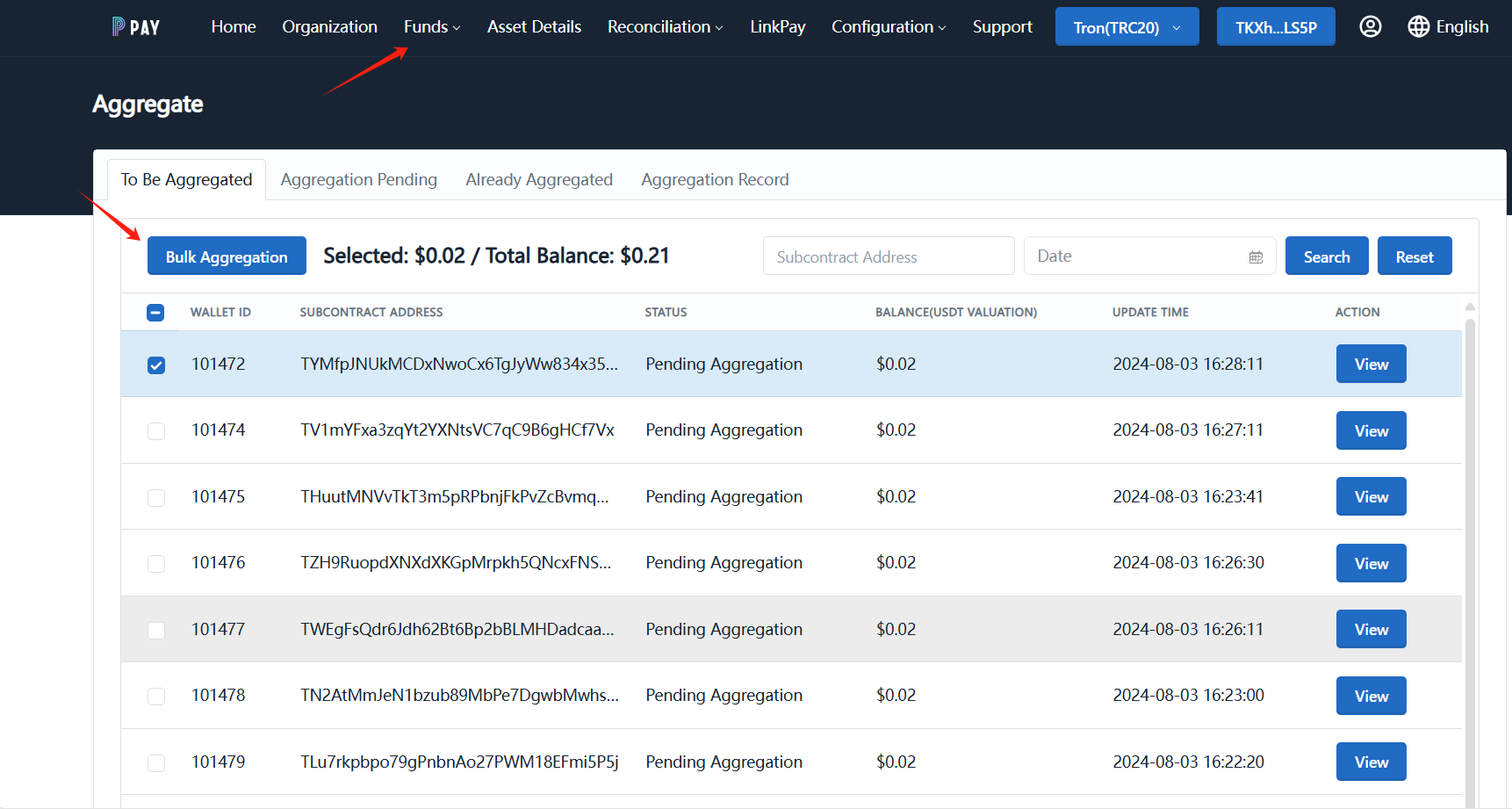This screenshot has width=1512, height=809.
Task: Click the TKXh...LS5P wallet address button
Action: 1276,26
